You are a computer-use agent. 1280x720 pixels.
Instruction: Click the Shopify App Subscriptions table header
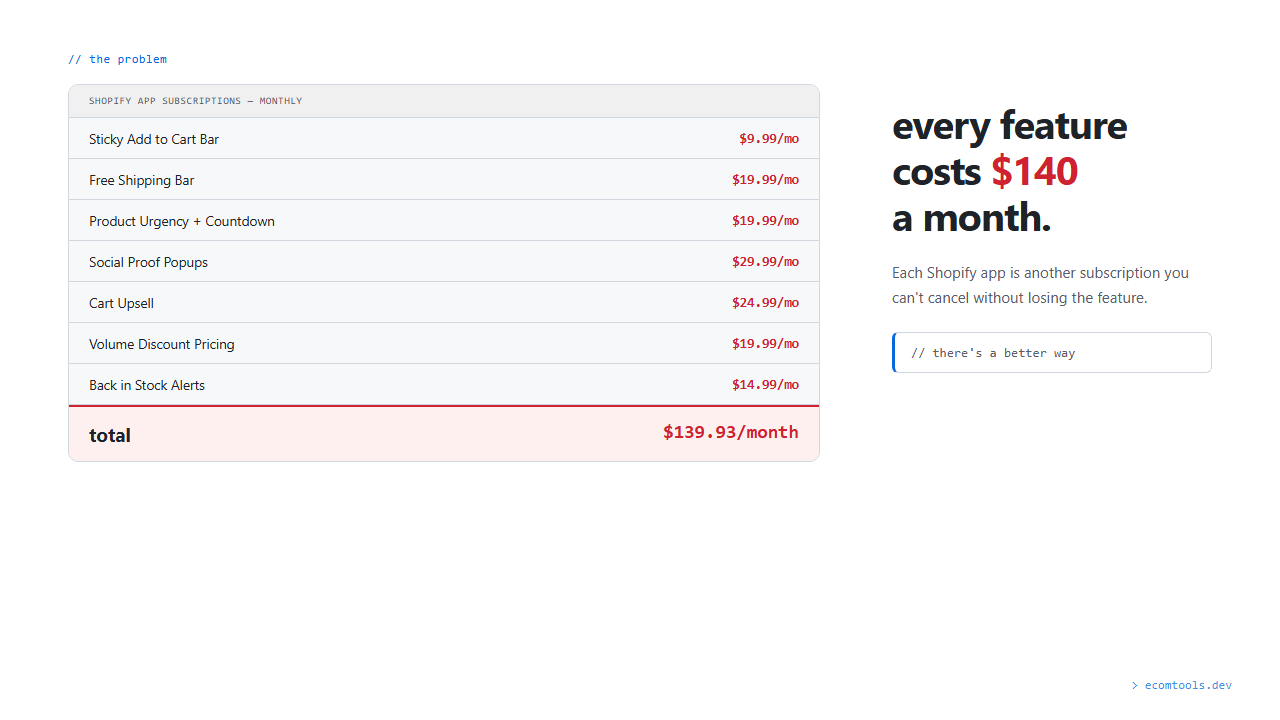196,101
